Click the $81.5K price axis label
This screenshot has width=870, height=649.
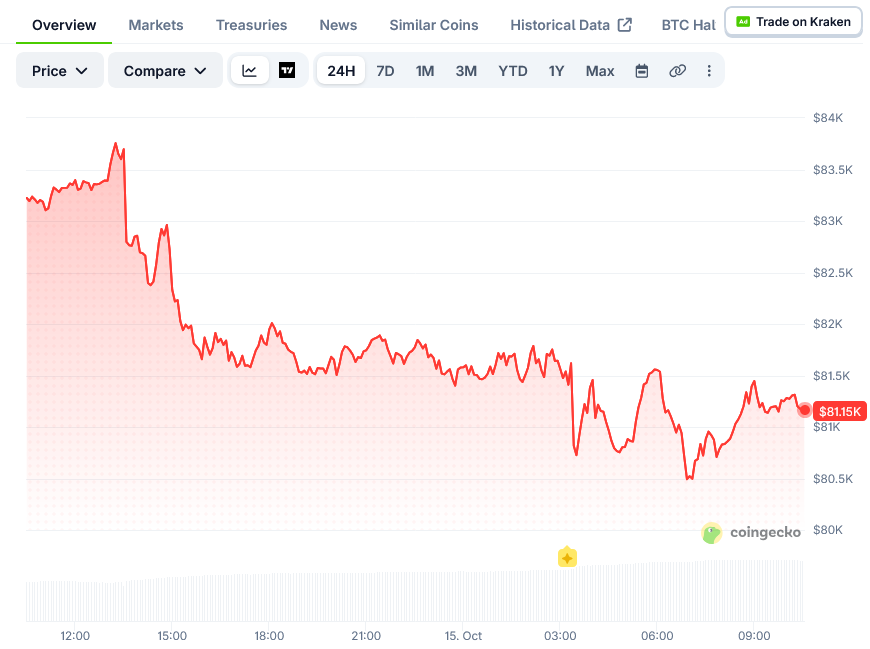[x=832, y=376]
